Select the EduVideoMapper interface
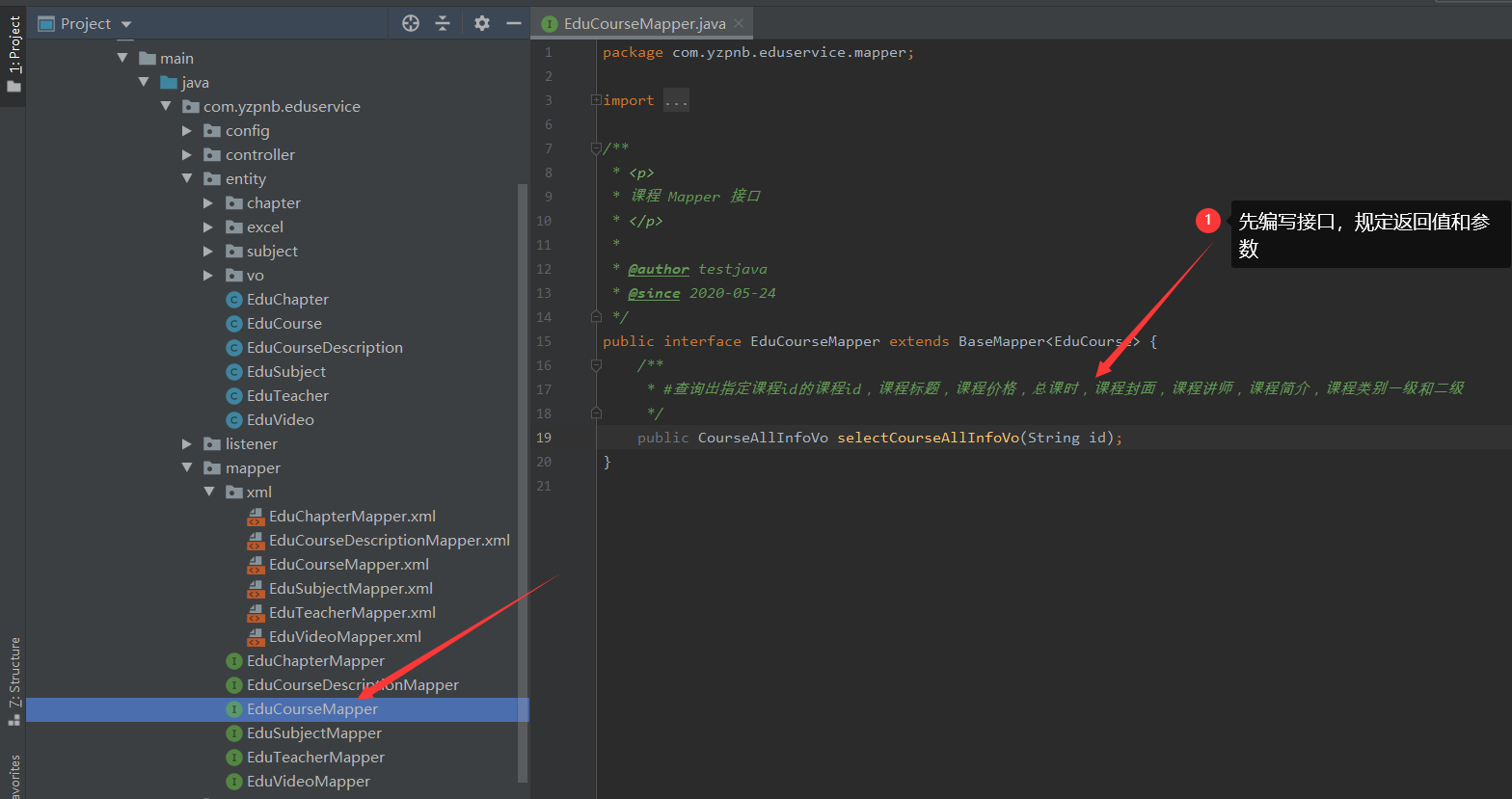The width and height of the screenshot is (1512, 799). pyautogui.click(x=309, y=781)
